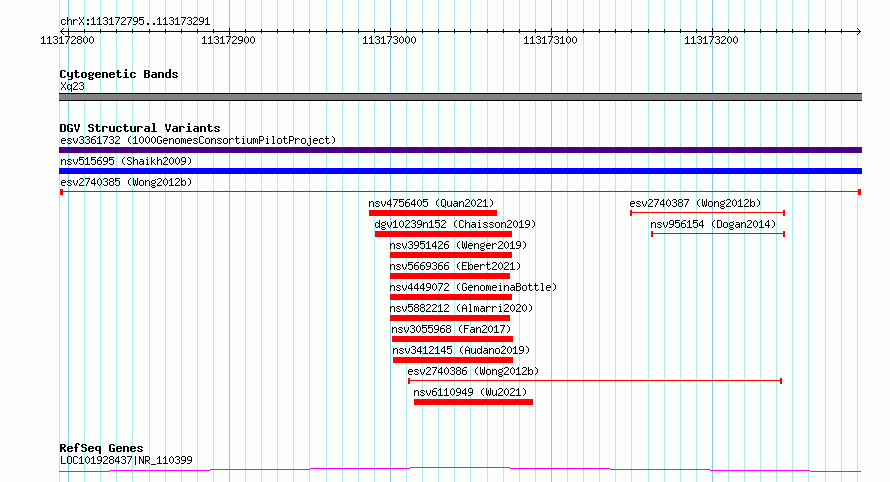Click the nsv3412145 (Audano2019) label
The image size is (890, 482).
(x=461, y=350)
